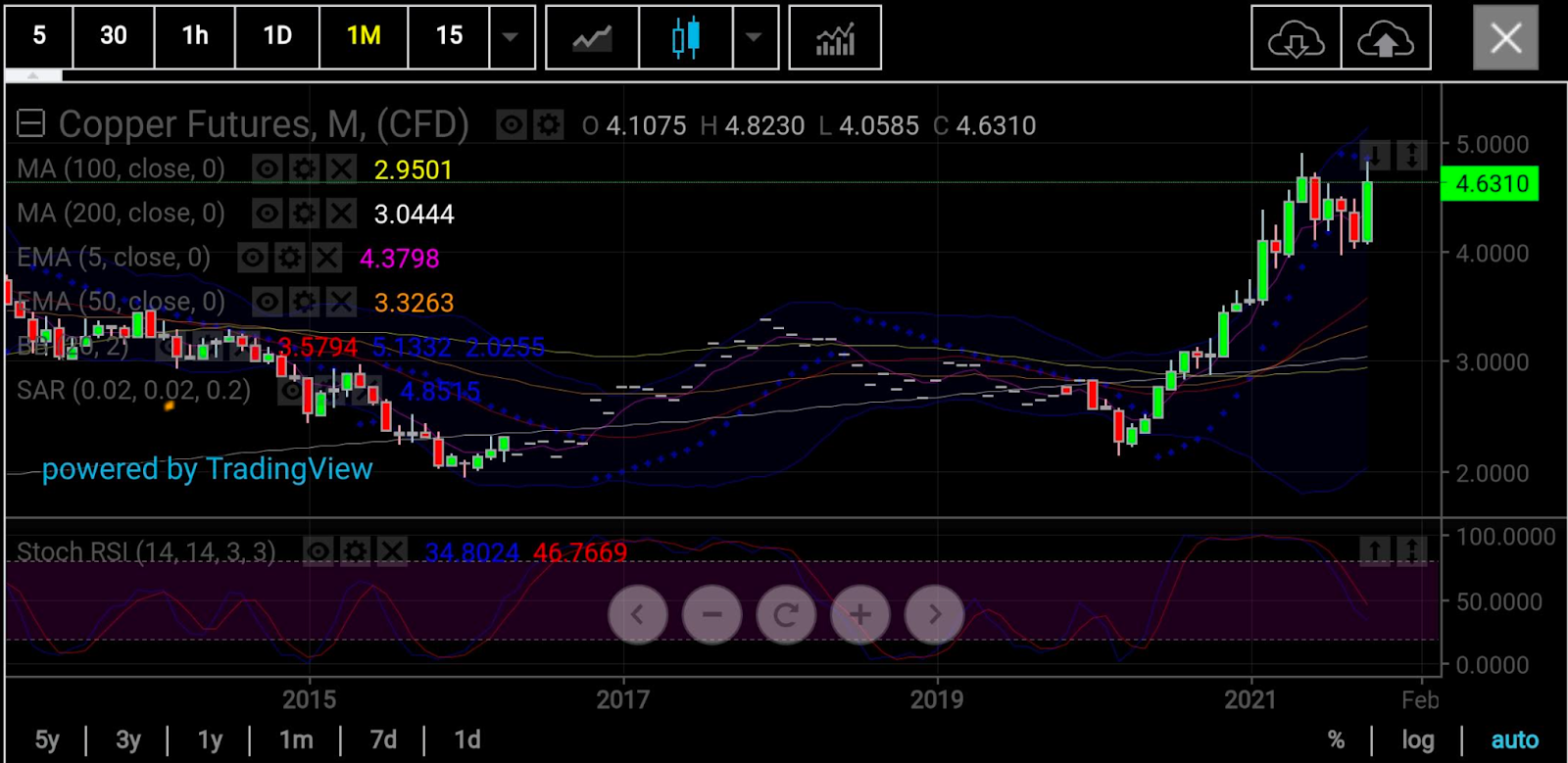Viewport: 1568px width, 763px height.
Task: Move main pane down arrow
Action: click(x=1375, y=156)
